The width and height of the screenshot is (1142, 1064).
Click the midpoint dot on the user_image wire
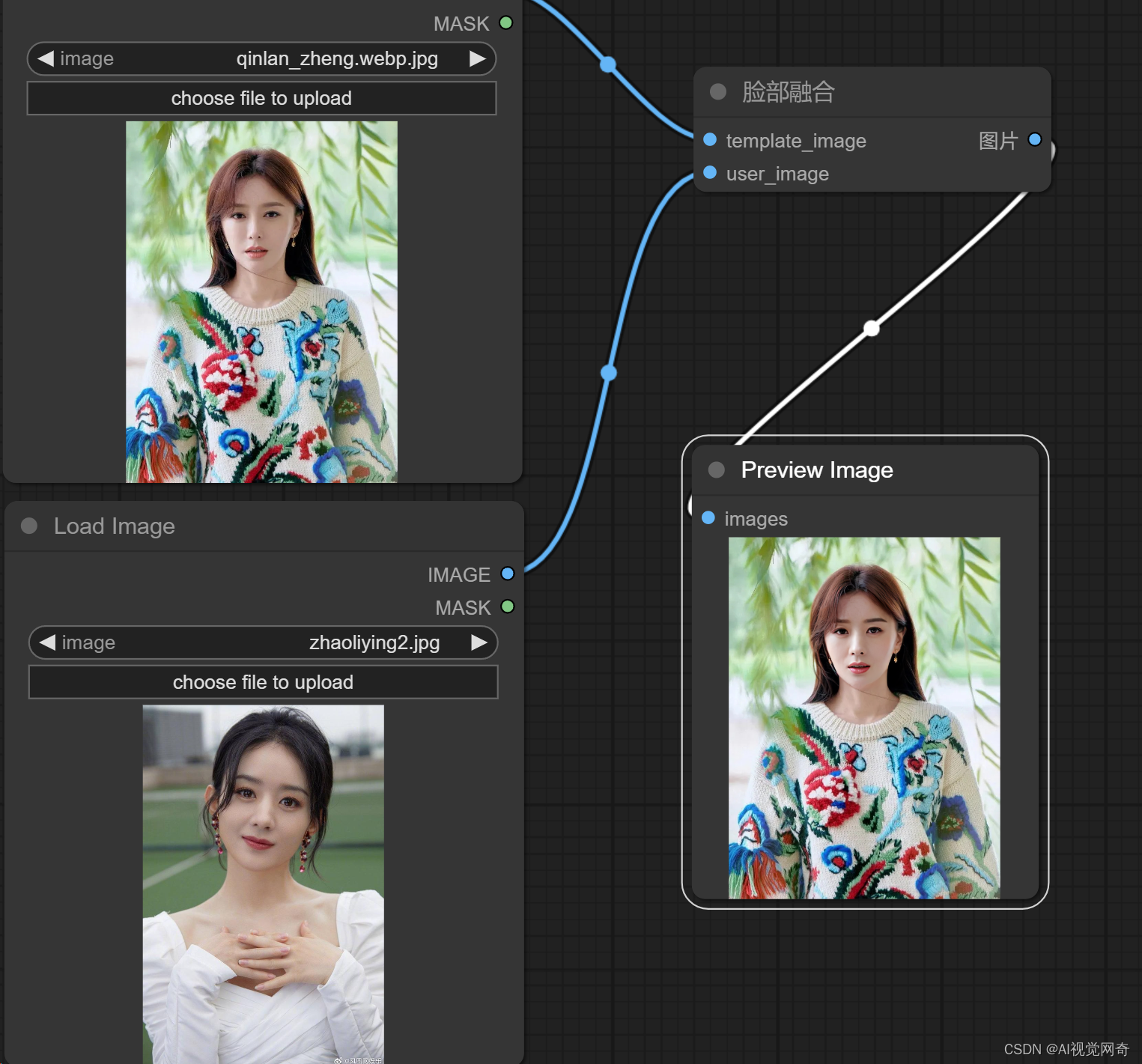click(x=609, y=372)
